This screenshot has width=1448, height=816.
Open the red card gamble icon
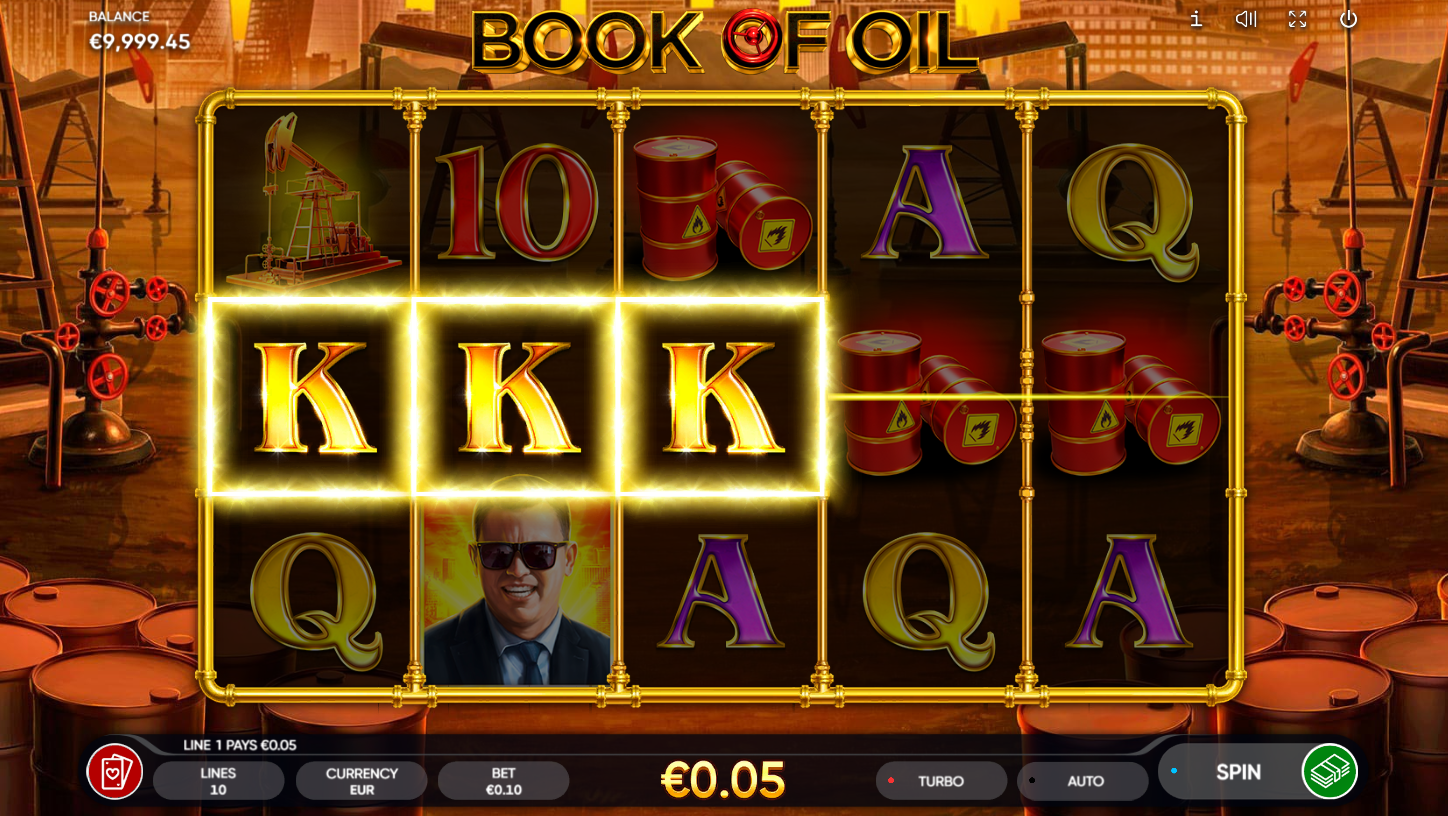tap(115, 772)
